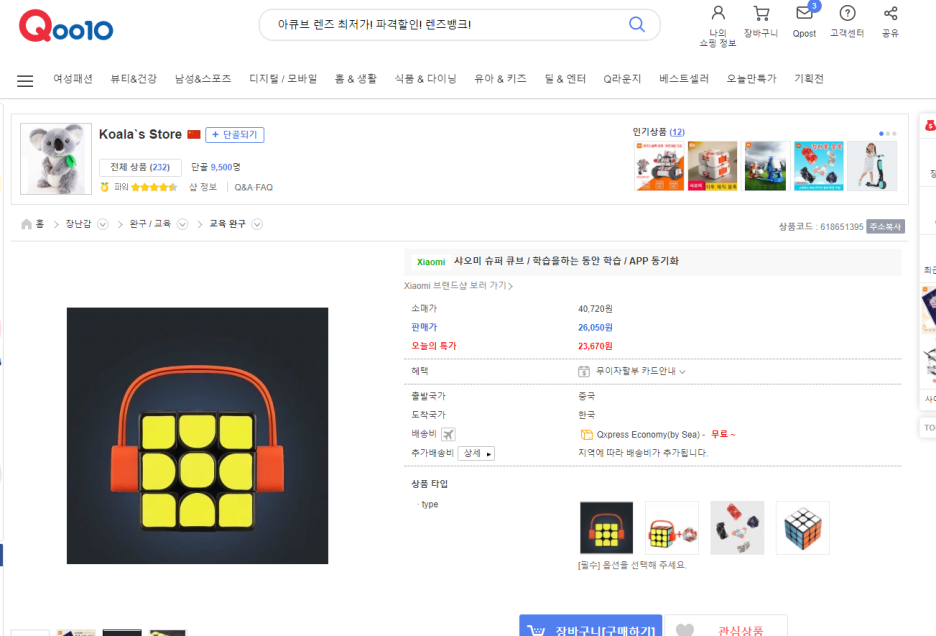Open the 식품 & 다이닝 menu

click(x=426, y=79)
